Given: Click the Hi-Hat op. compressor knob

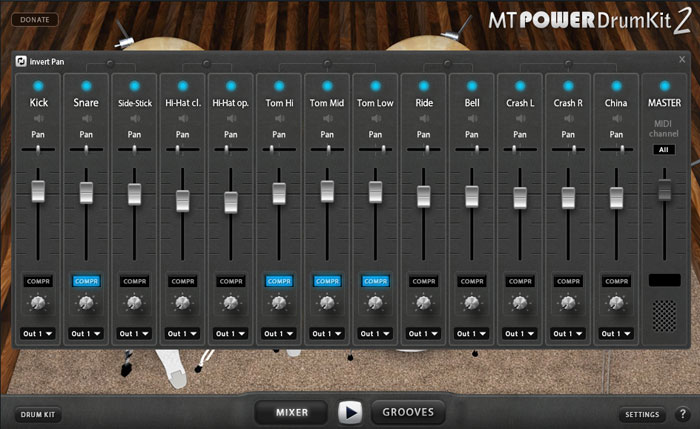Looking at the screenshot, I should pyautogui.click(x=231, y=303).
